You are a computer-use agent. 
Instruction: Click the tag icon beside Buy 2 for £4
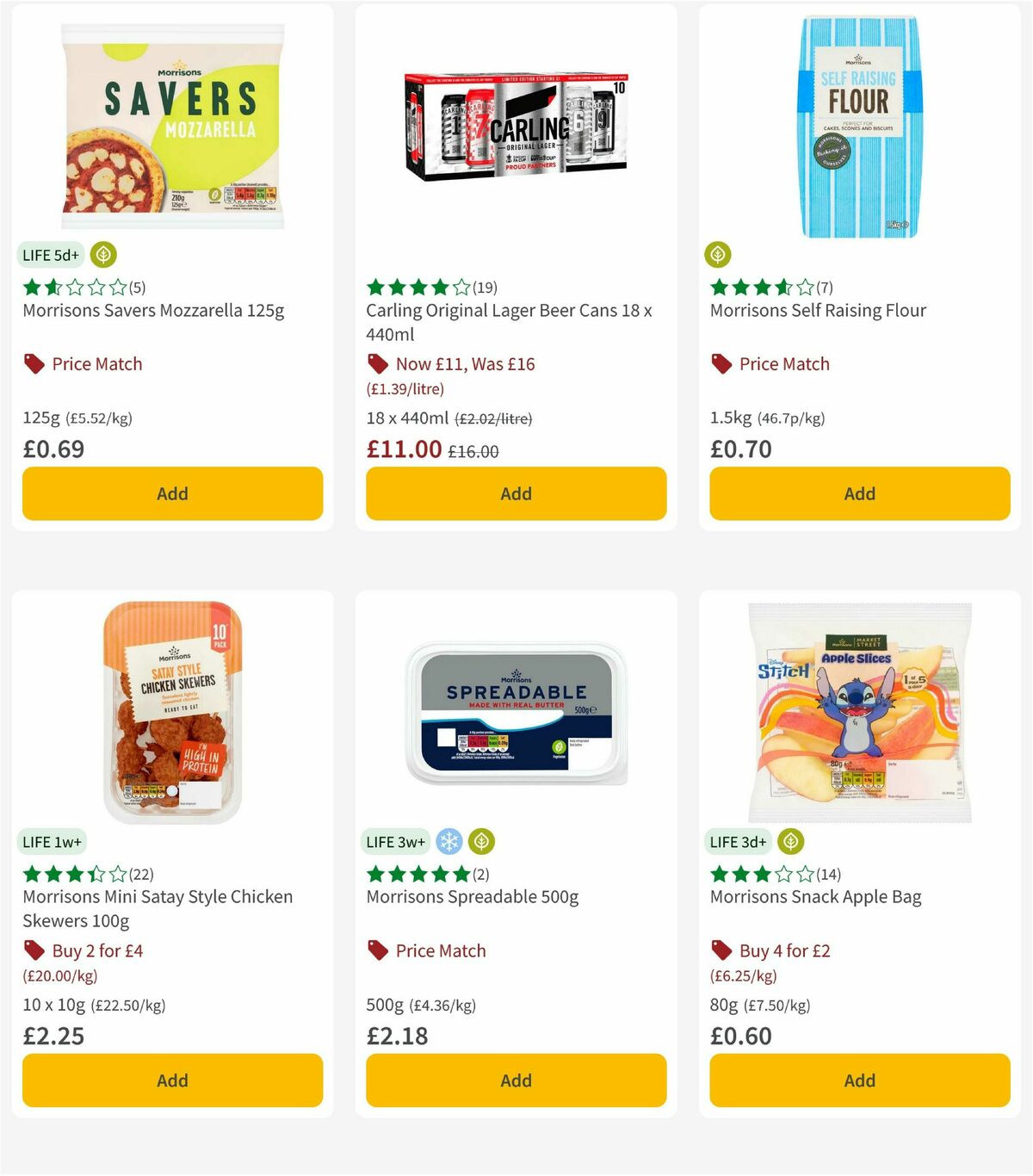click(x=33, y=950)
